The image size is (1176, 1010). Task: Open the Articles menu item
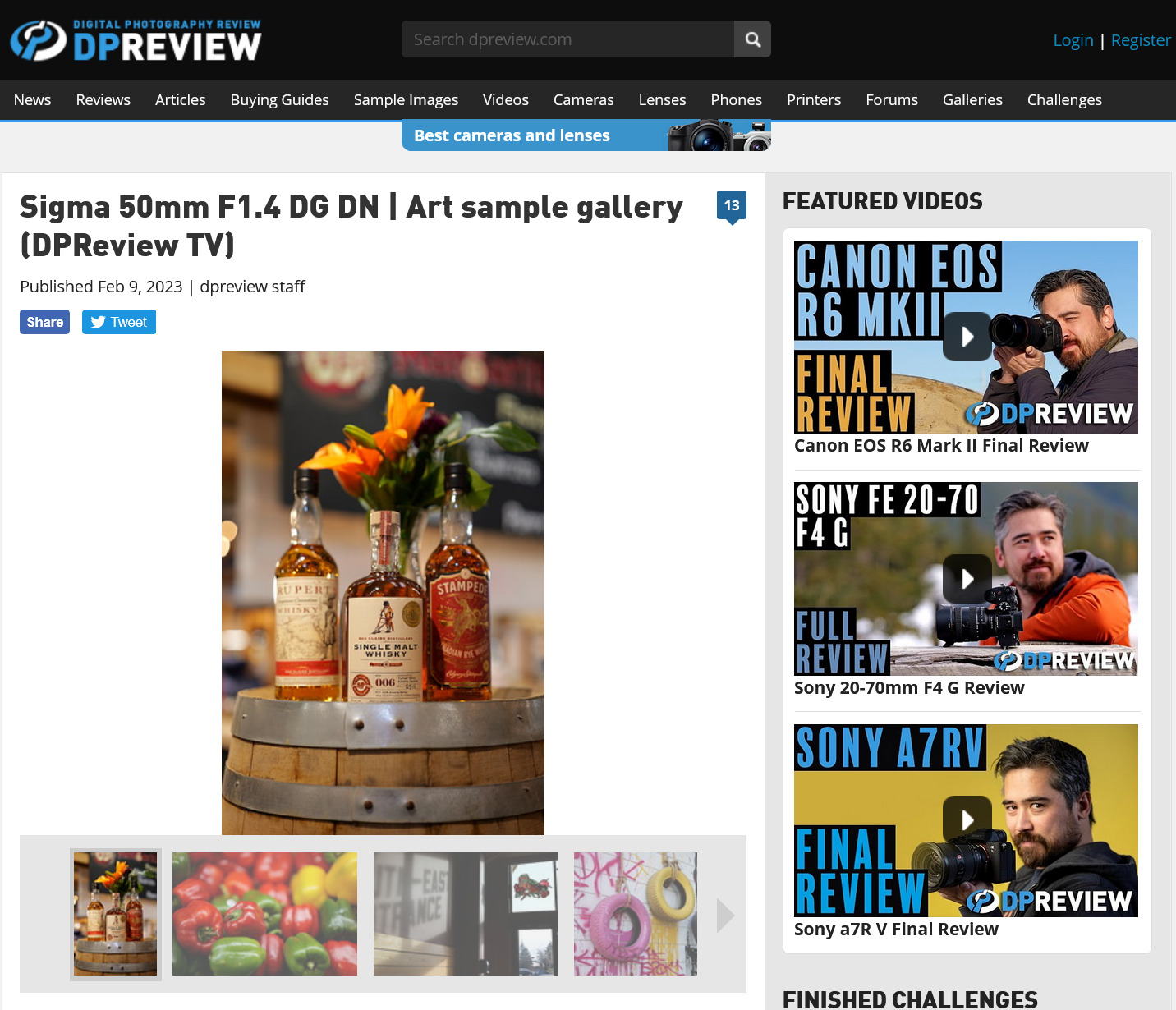coord(180,99)
